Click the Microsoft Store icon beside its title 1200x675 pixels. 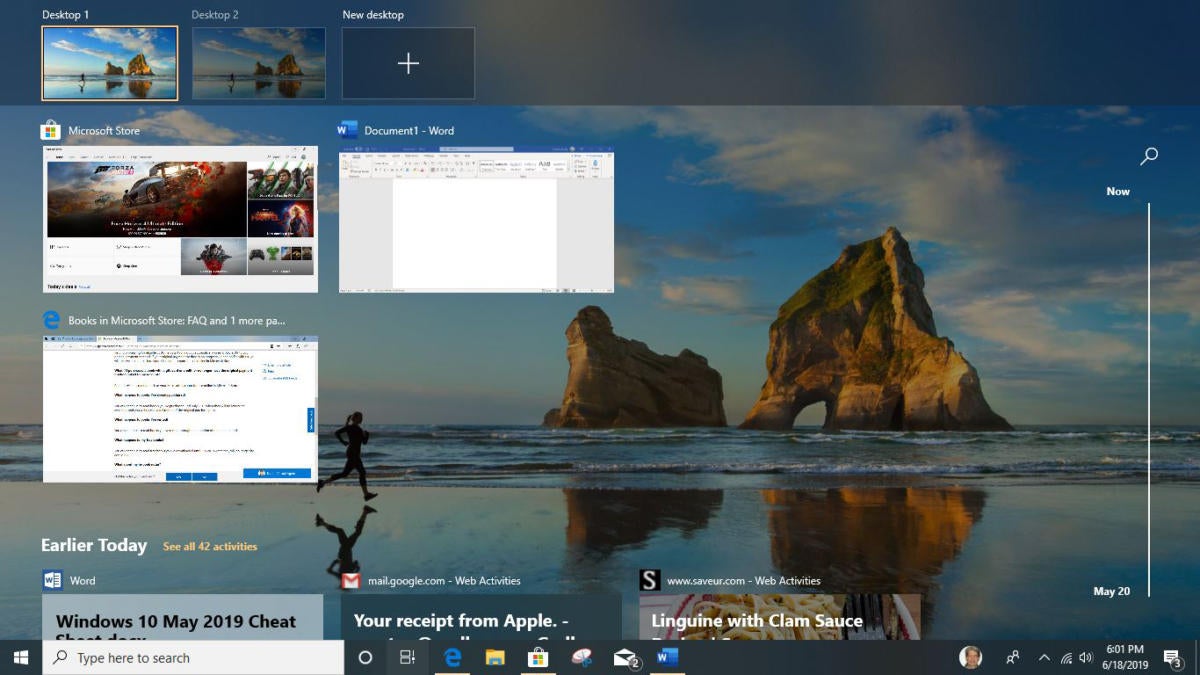[x=51, y=130]
